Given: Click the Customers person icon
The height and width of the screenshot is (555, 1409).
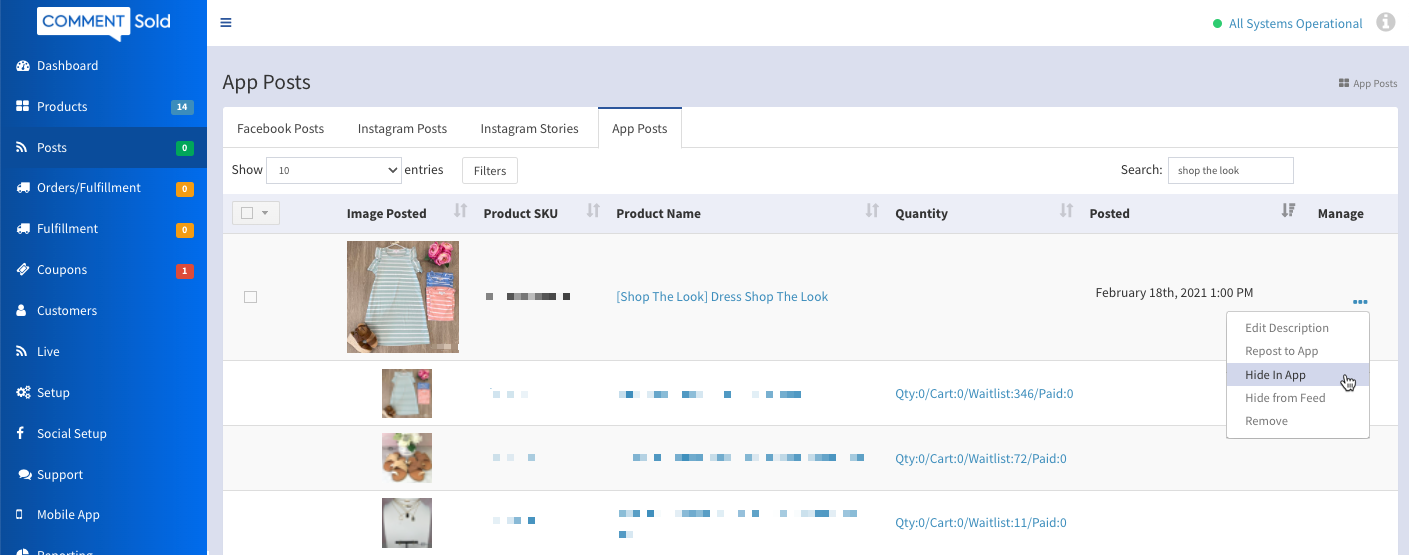Looking at the screenshot, I should [x=22, y=311].
